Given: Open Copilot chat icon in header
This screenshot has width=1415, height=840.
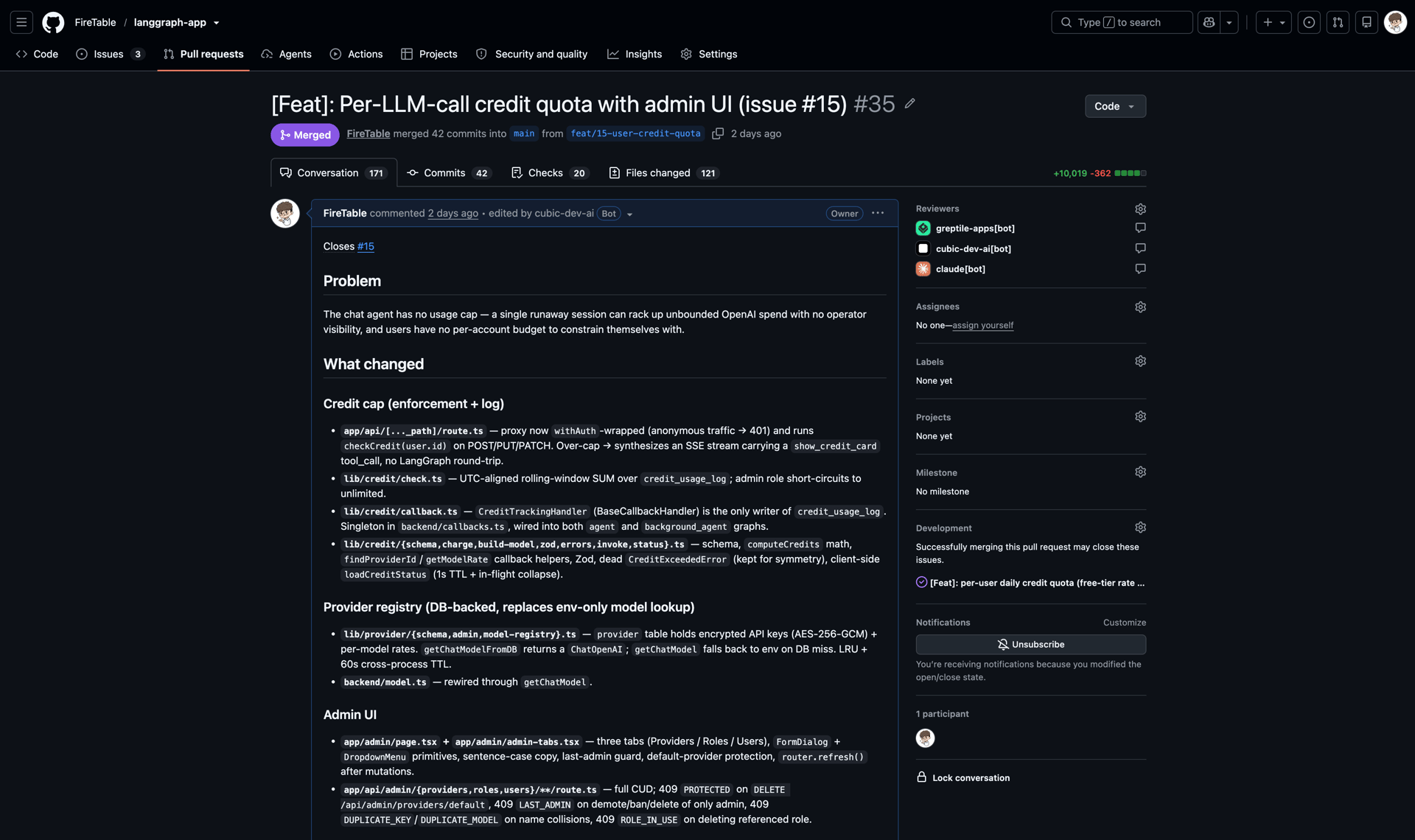Looking at the screenshot, I should pos(1209,22).
